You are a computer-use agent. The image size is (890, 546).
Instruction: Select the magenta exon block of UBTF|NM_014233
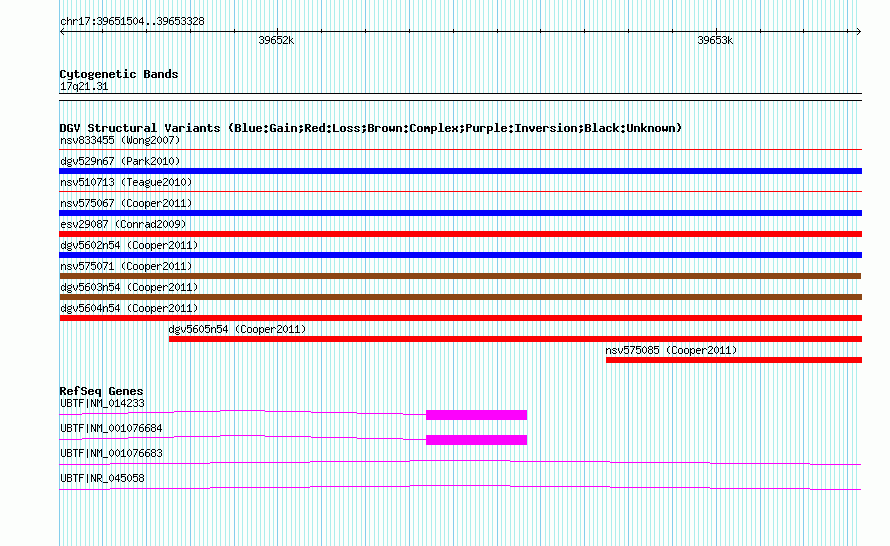476,415
